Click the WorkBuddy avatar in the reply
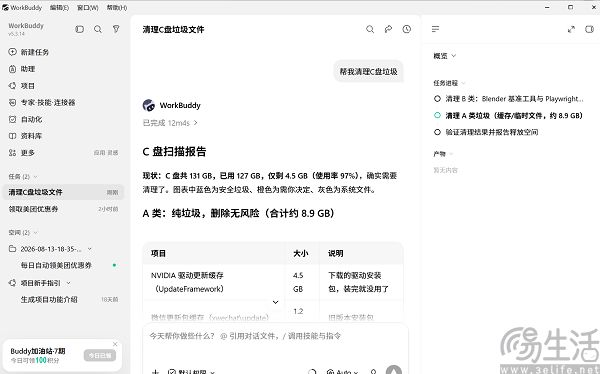The image size is (600, 374). [149, 105]
